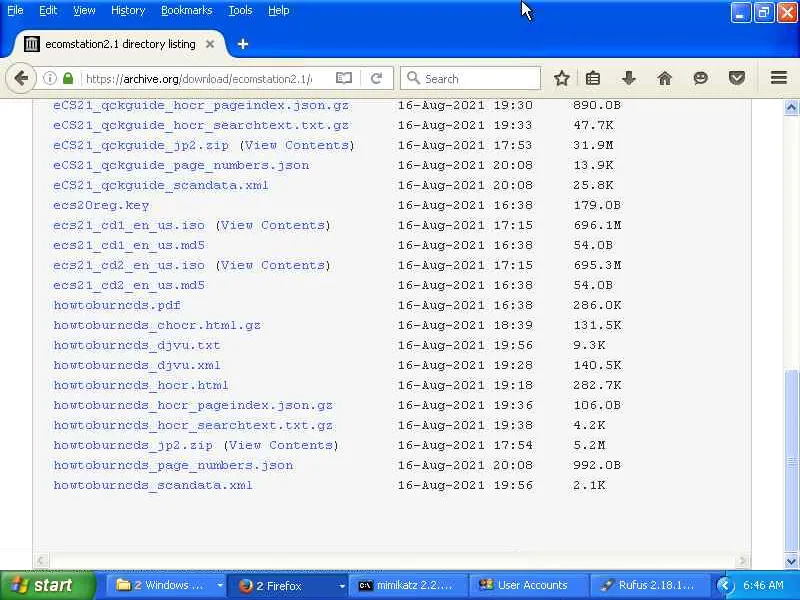Download howtoburncds_hocr_searchtext.txt.gz
The height and width of the screenshot is (600, 800).
193,425
